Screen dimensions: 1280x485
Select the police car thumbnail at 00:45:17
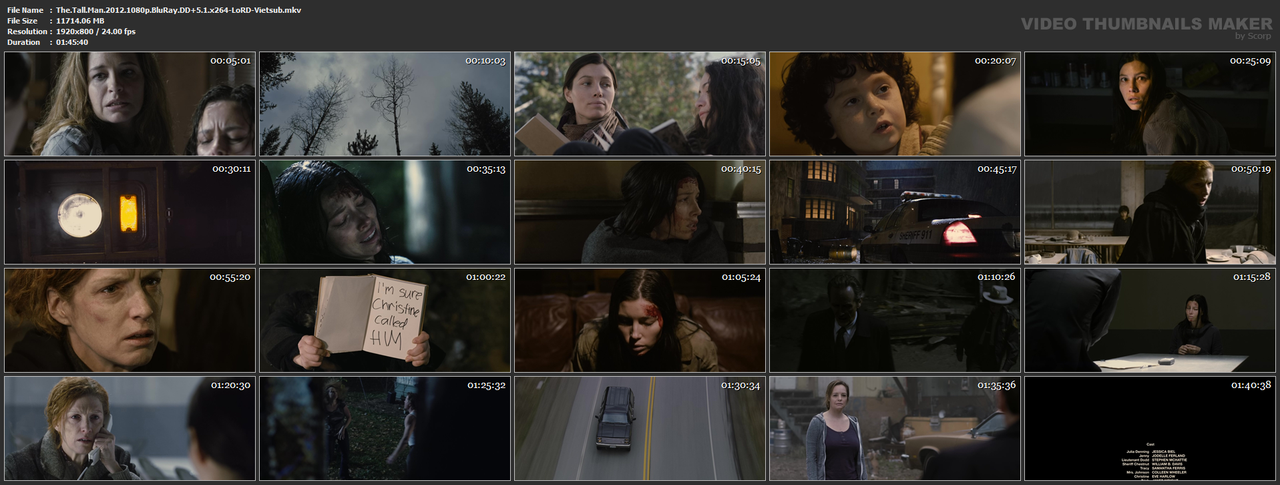coord(895,211)
